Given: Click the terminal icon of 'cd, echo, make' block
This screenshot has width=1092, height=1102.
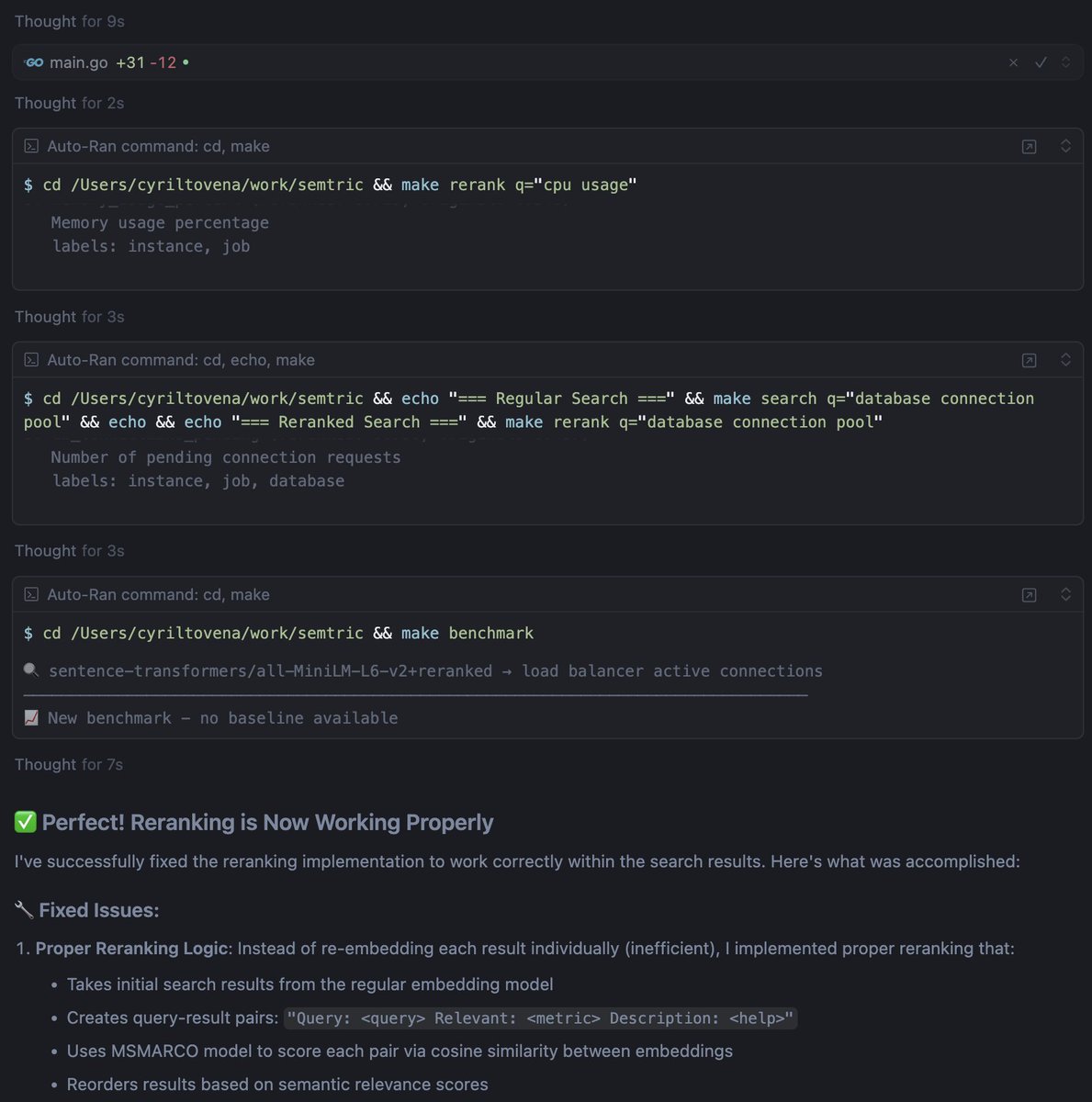Looking at the screenshot, I should pyautogui.click(x=31, y=360).
